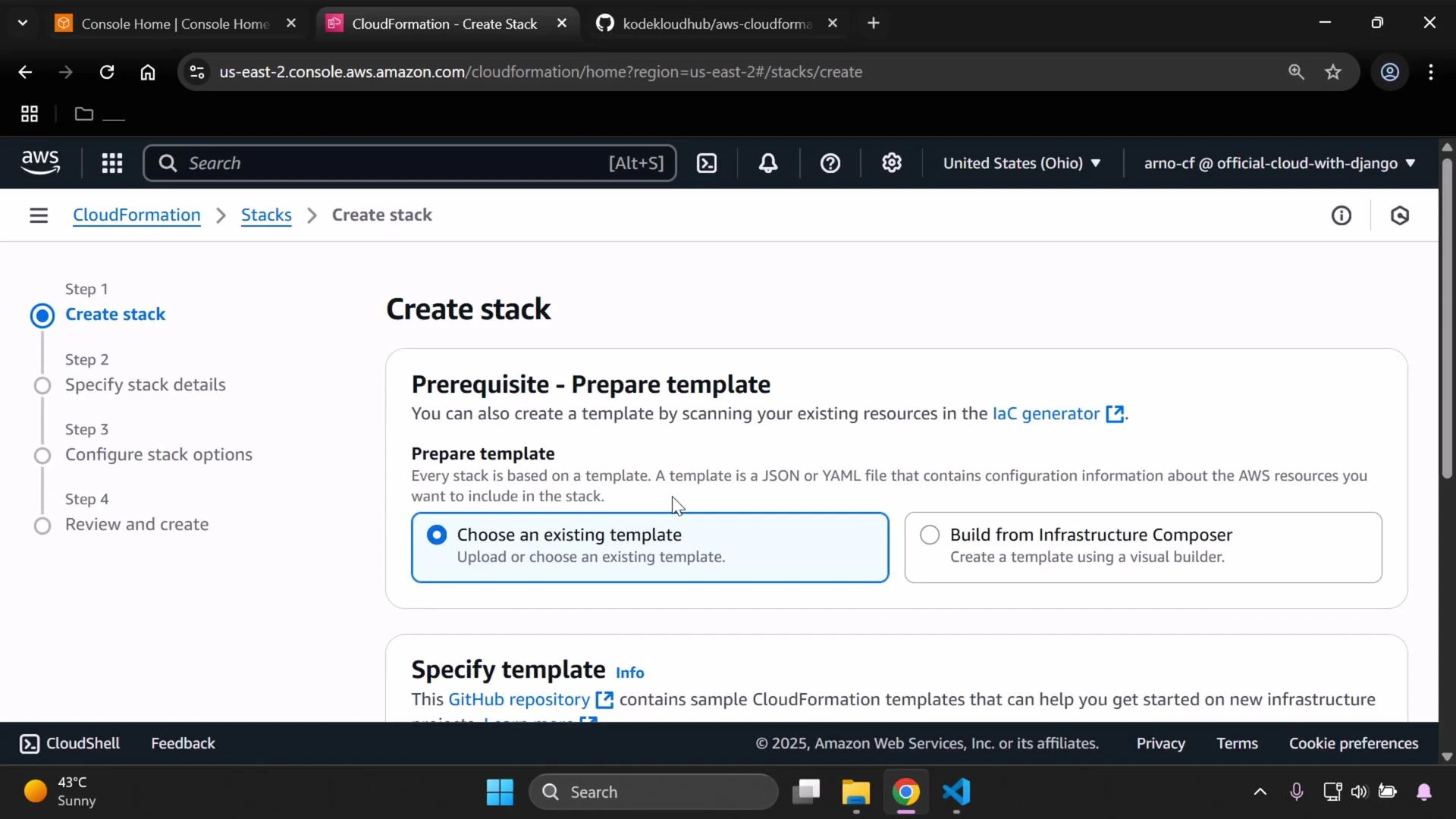Viewport: 1456px width, 819px height.
Task: Bookmark this page with the star icon
Action: (x=1333, y=71)
